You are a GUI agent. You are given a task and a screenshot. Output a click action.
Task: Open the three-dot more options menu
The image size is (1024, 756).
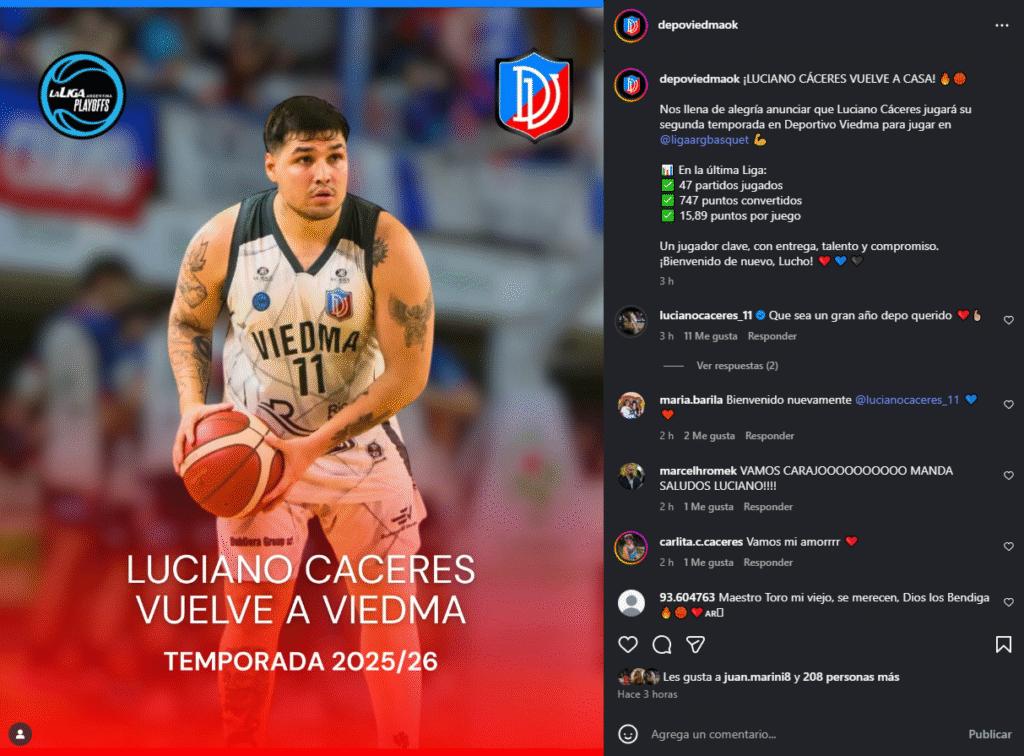pos(1002,25)
